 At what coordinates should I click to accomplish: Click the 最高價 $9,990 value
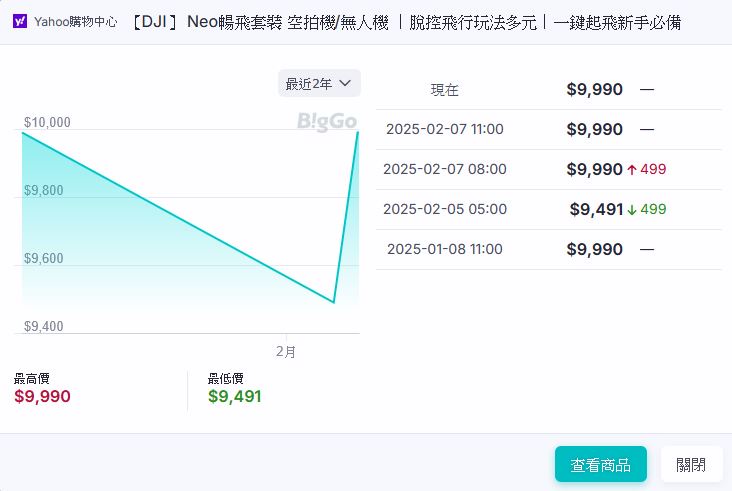click(x=43, y=396)
